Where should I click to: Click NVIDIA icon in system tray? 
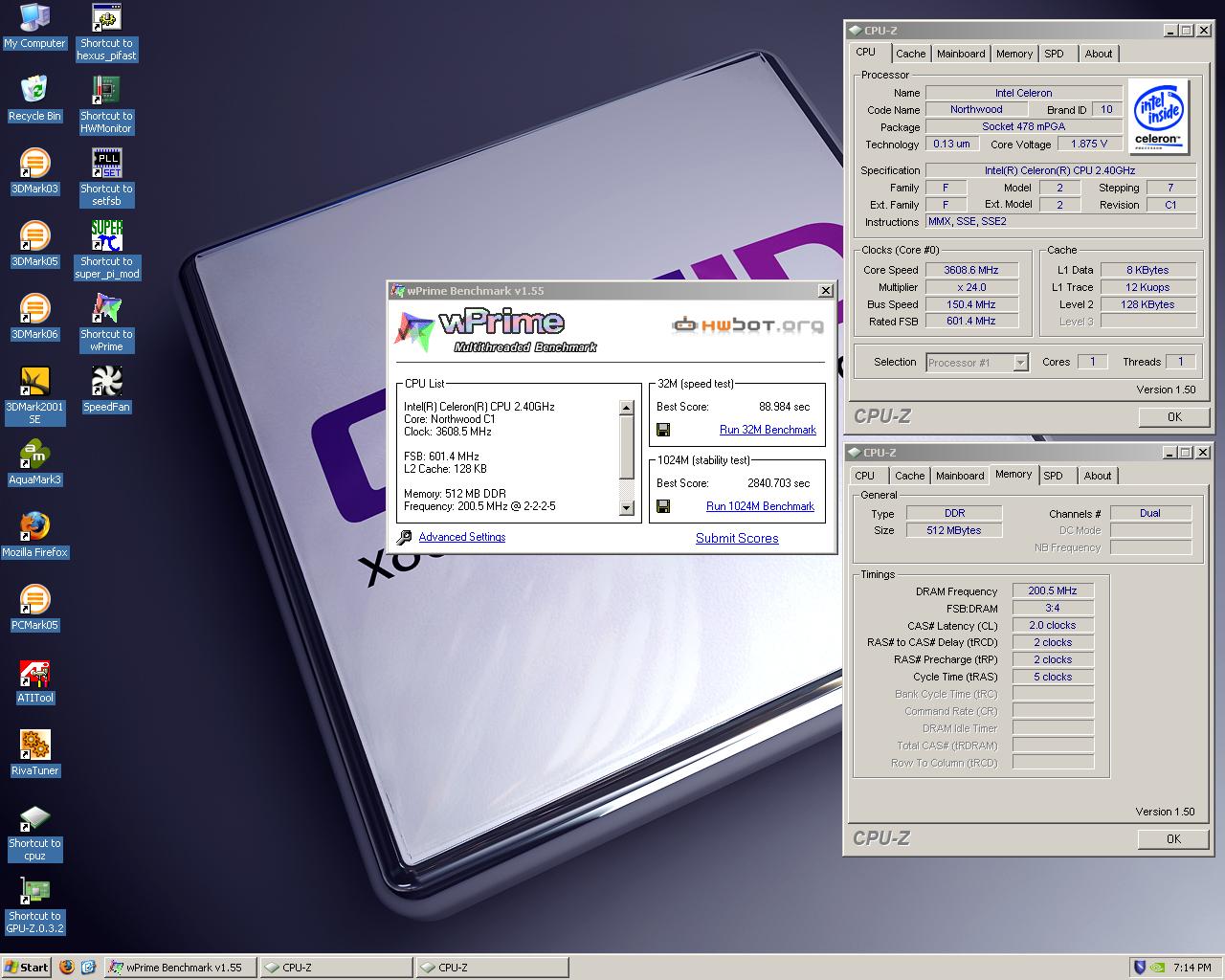(1157, 968)
